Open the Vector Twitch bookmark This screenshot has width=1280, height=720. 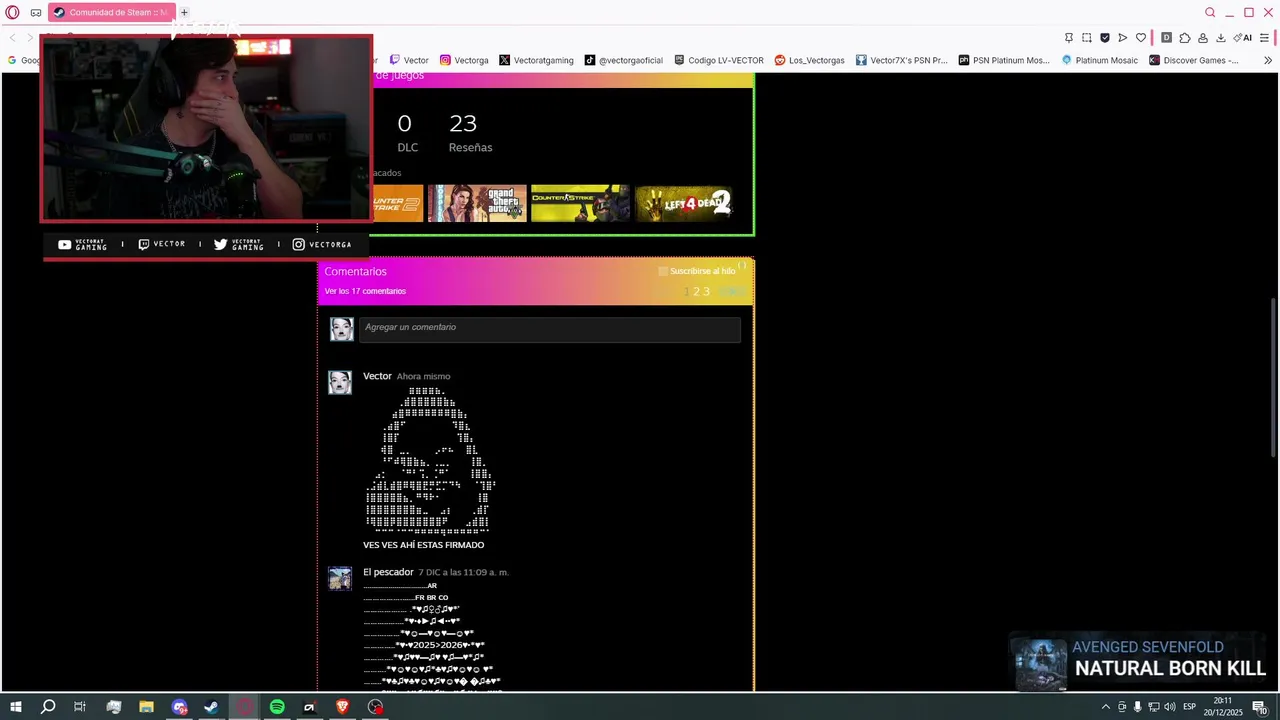tap(409, 60)
